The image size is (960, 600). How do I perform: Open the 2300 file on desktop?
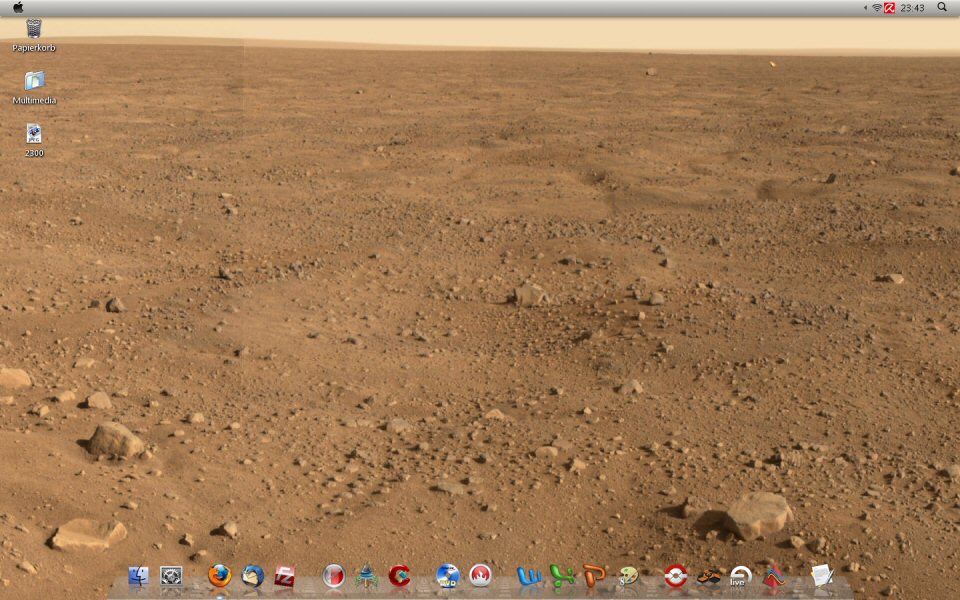[x=34, y=134]
